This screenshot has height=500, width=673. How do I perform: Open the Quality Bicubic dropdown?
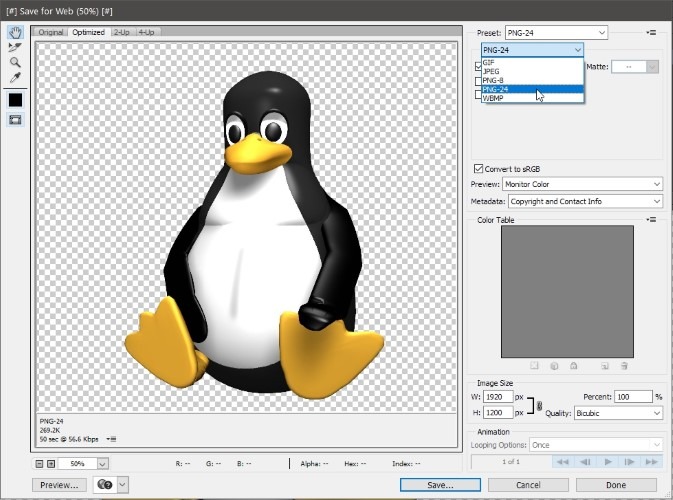[x=618, y=413]
